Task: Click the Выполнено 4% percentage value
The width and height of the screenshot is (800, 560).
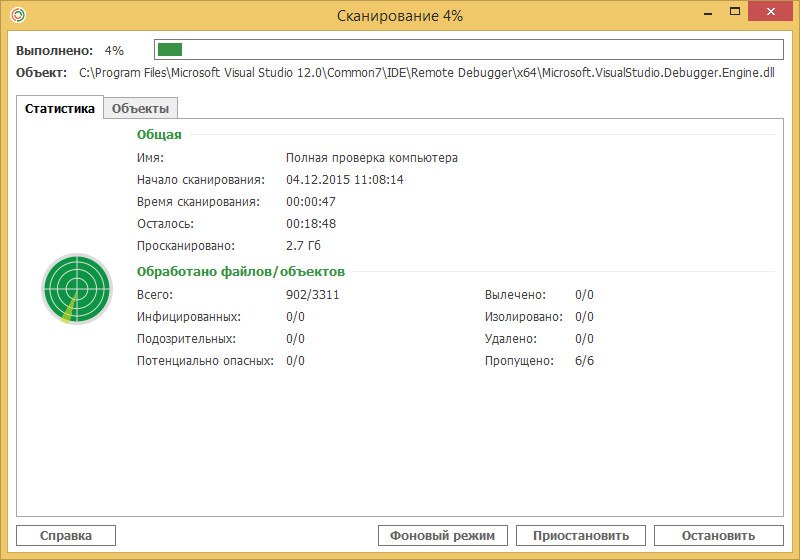Action: point(114,51)
